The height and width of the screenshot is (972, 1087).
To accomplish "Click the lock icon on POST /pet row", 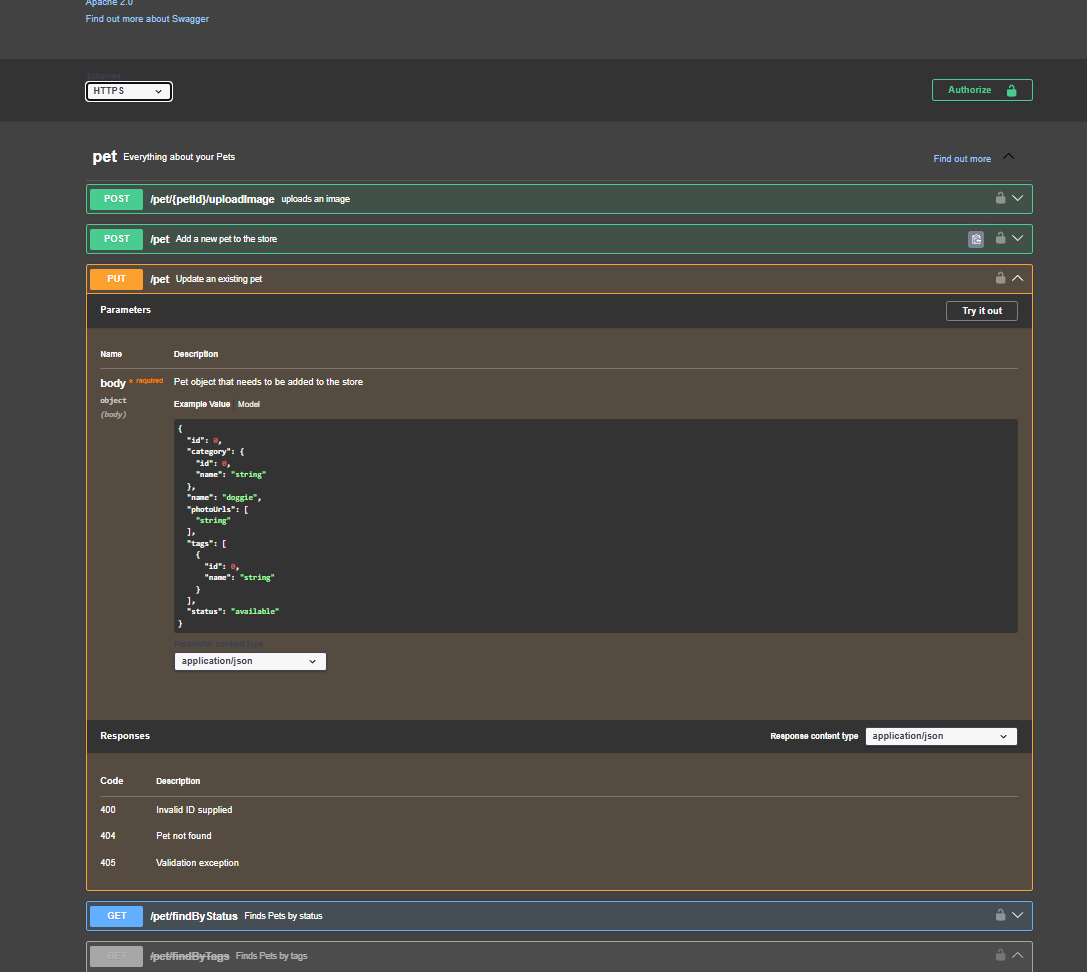I will pos(1000,238).
